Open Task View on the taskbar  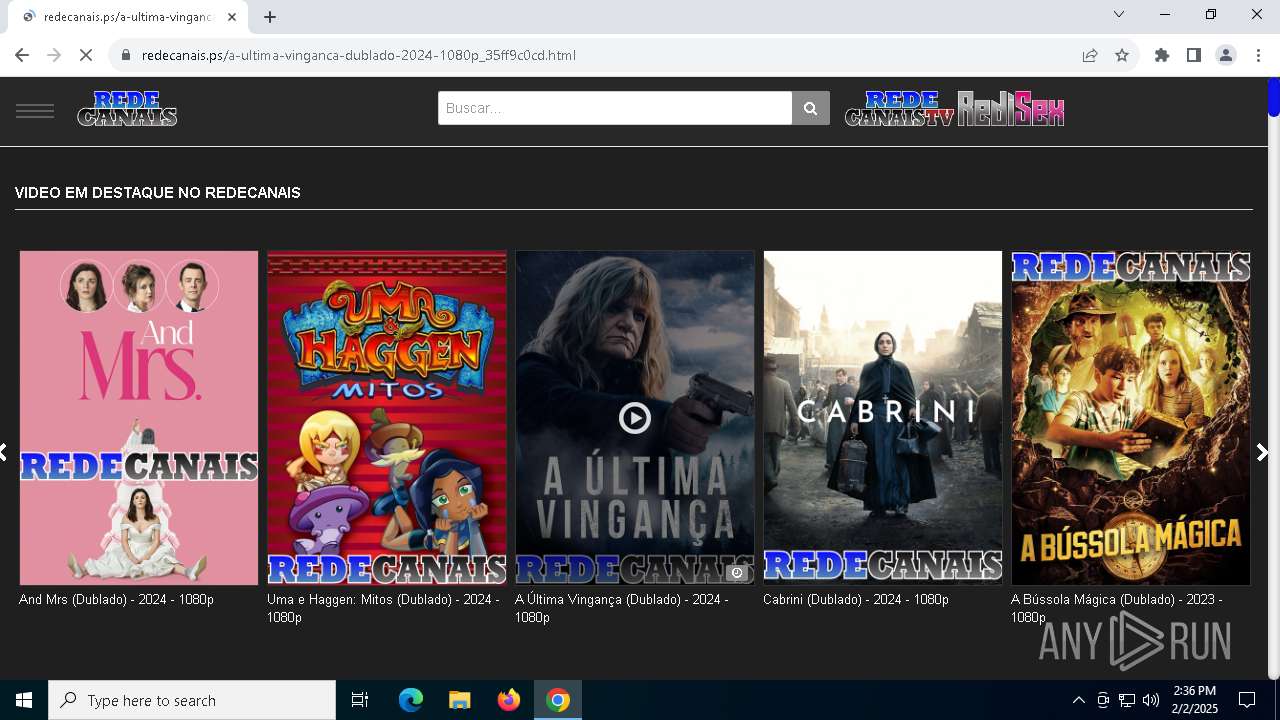coord(360,700)
